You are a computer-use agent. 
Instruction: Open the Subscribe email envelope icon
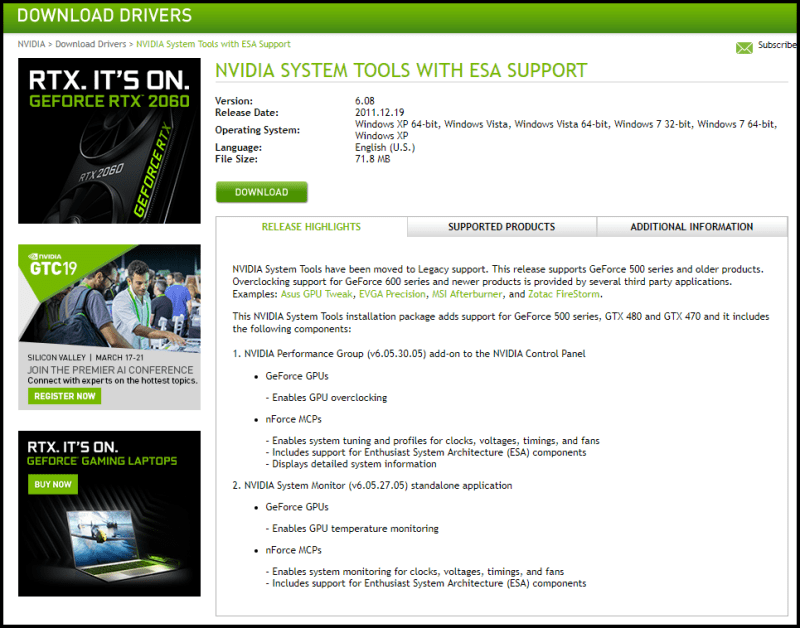pyautogui.click(x=744, y=47)
